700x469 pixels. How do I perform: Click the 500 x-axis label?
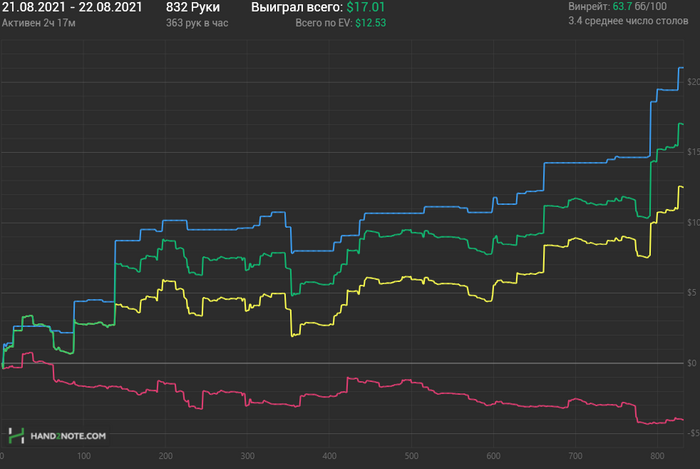(x=412, y=456)
